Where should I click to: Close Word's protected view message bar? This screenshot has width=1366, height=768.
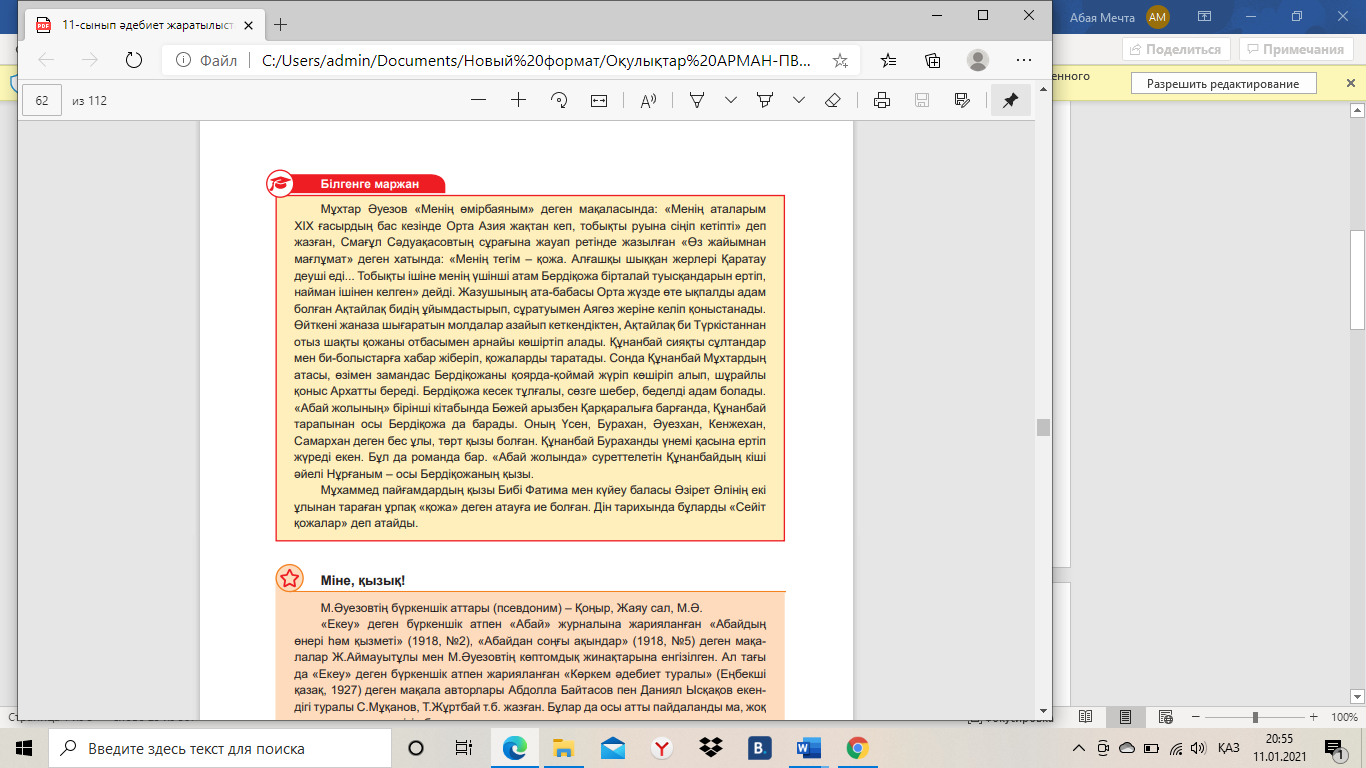[1351, 84]
